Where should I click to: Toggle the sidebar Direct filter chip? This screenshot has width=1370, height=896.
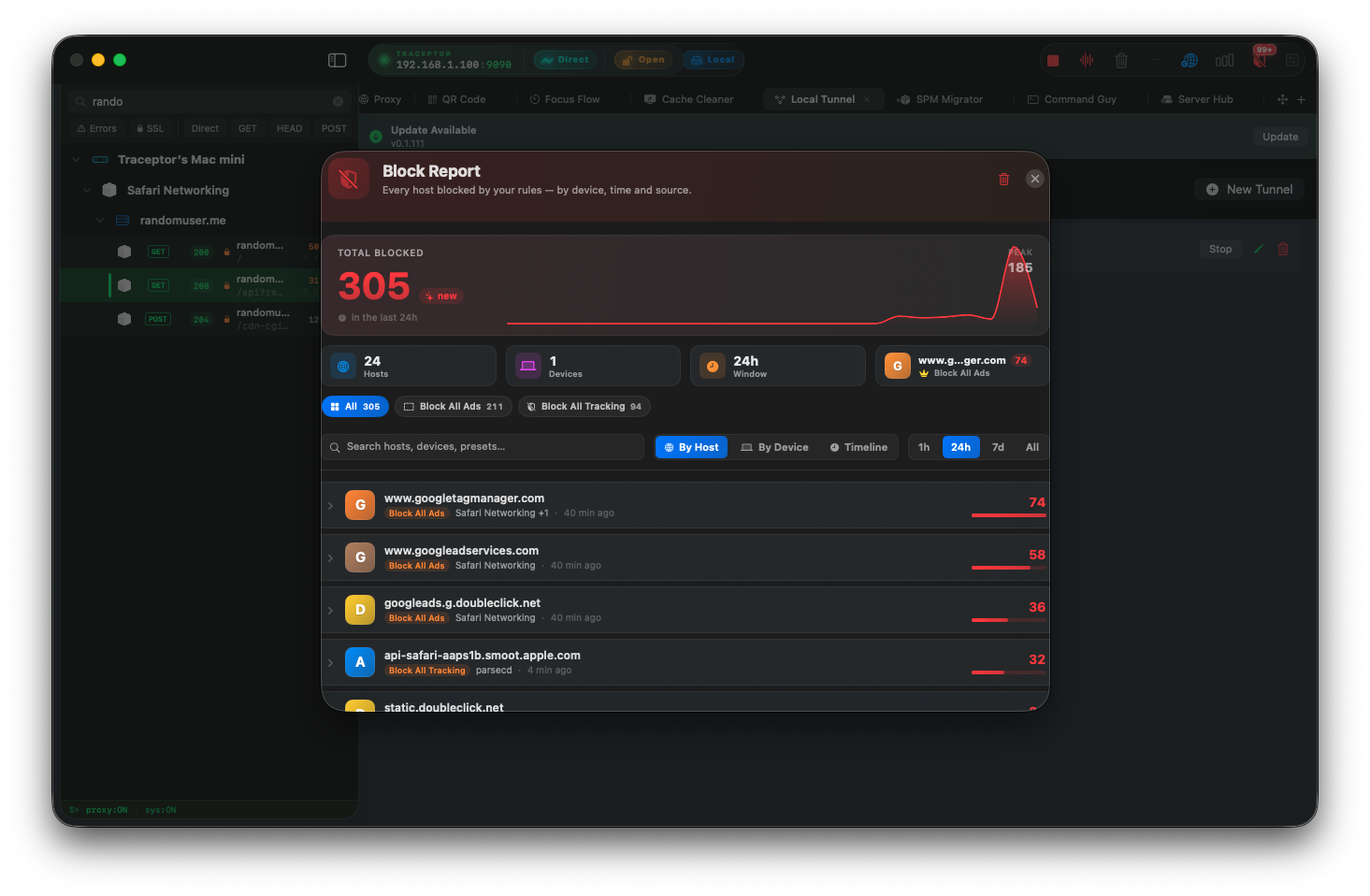pos(205,129)
